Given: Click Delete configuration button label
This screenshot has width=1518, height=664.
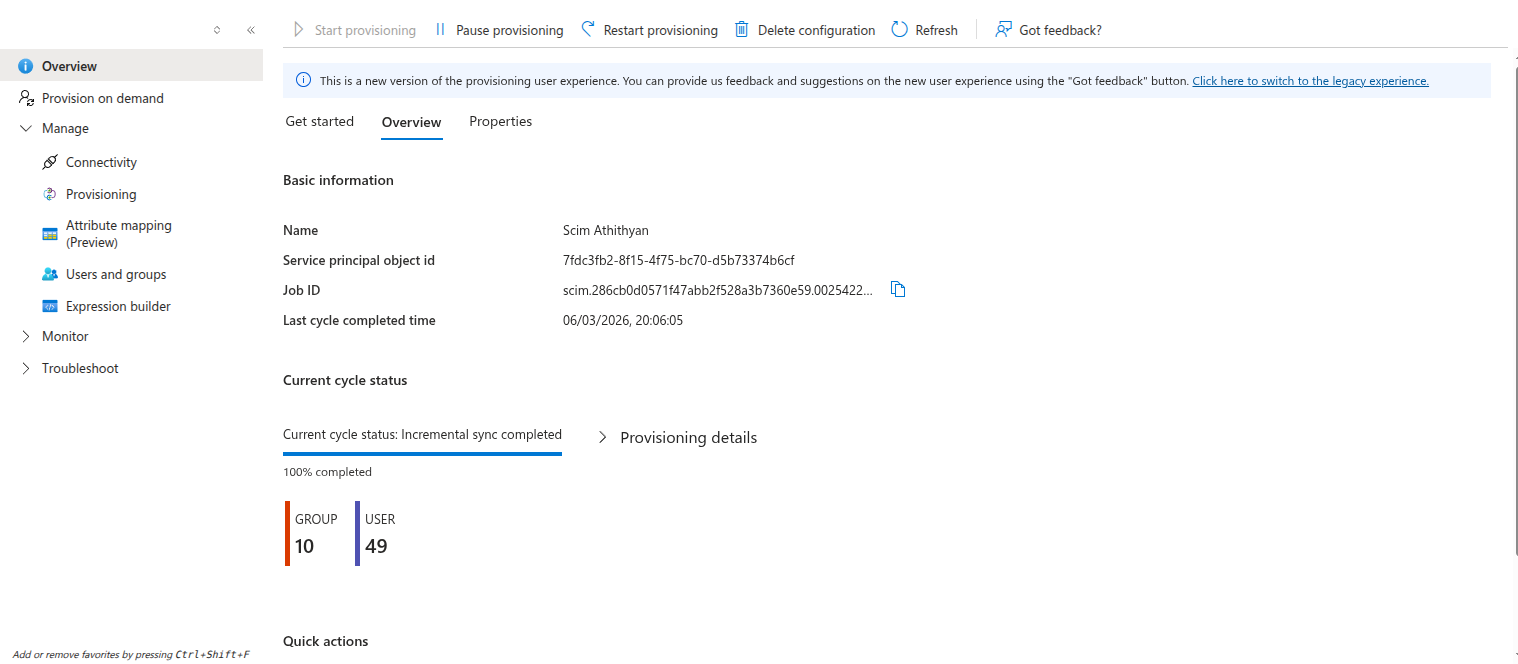Looking at the screenshot, I should tap(816, 30).
